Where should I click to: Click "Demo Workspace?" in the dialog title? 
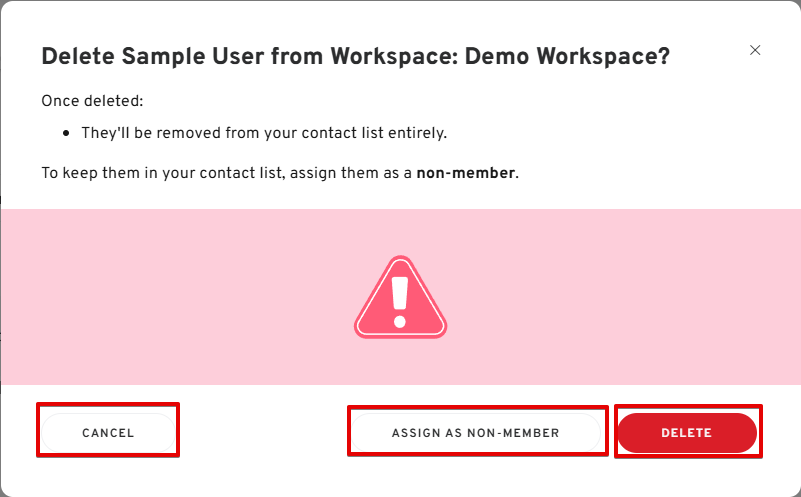(x=567, y=56)
